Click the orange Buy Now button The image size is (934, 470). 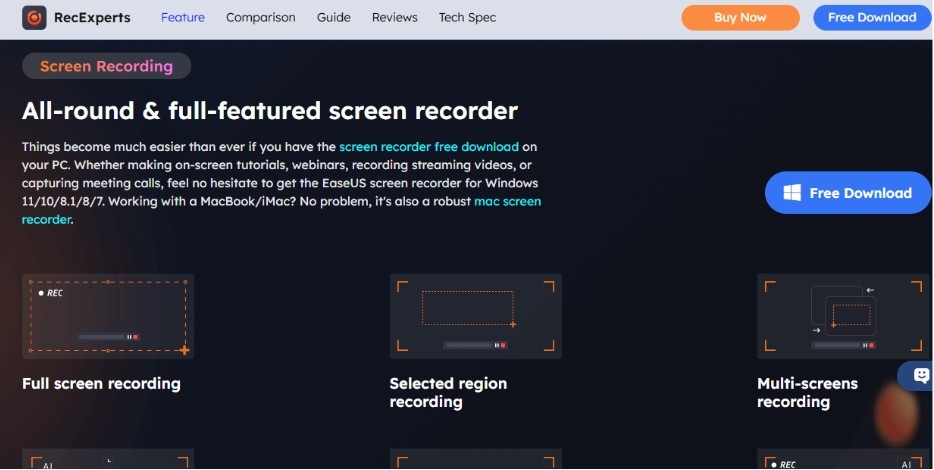[740, 18]
